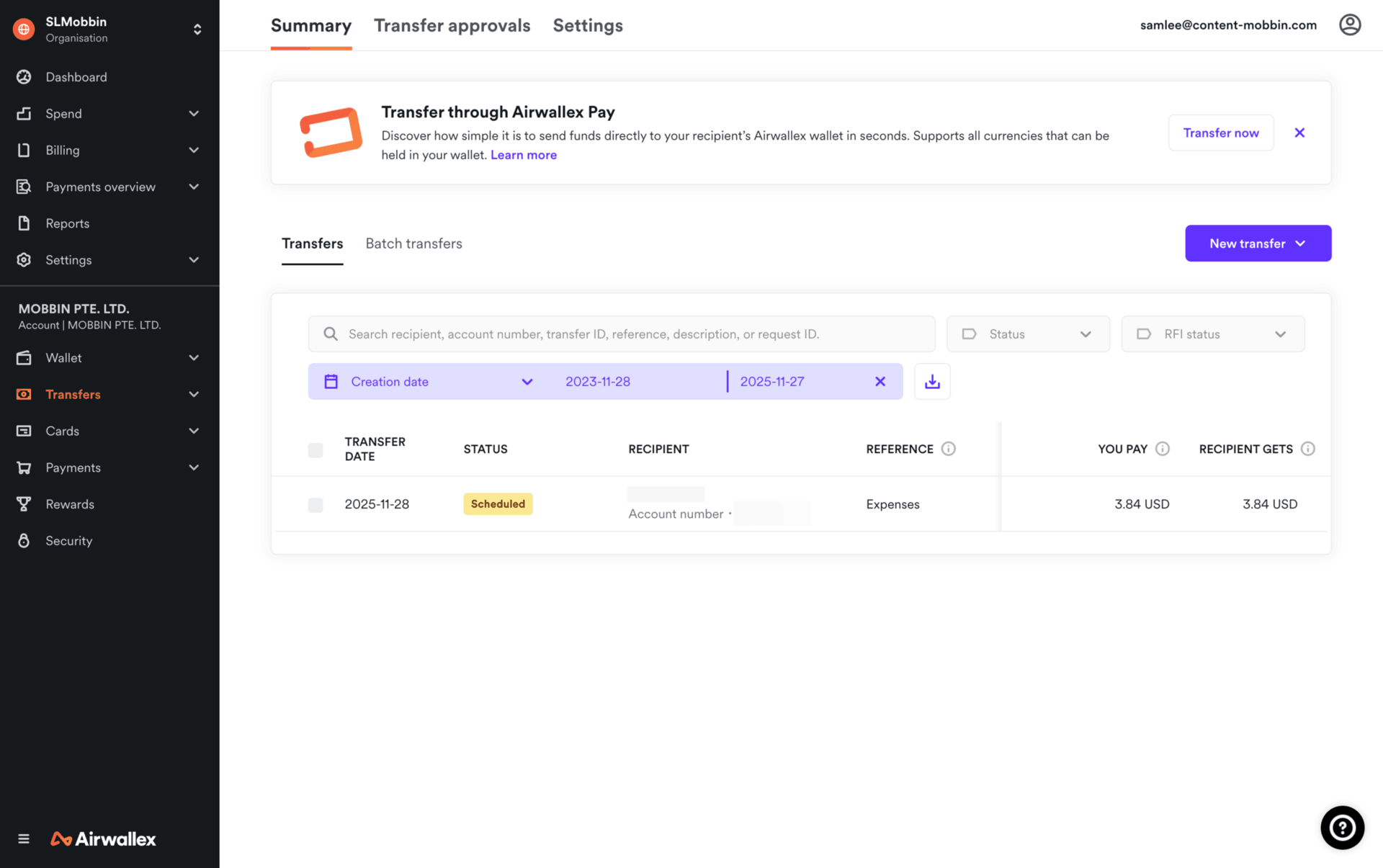
Task: Click the 2025-11-28 transfer date cell
Action: click(x=377, y=504)
